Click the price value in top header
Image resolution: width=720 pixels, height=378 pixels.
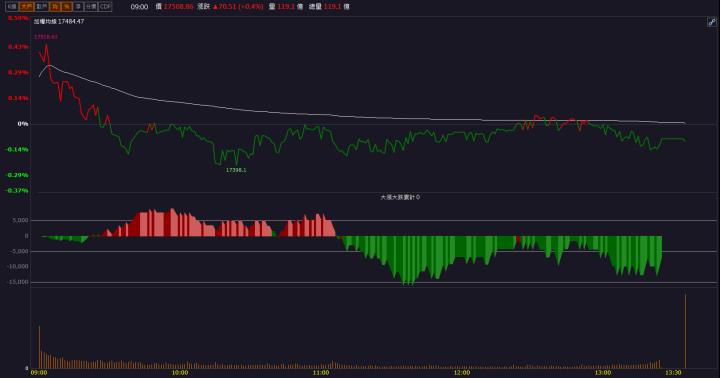(179, 6)
